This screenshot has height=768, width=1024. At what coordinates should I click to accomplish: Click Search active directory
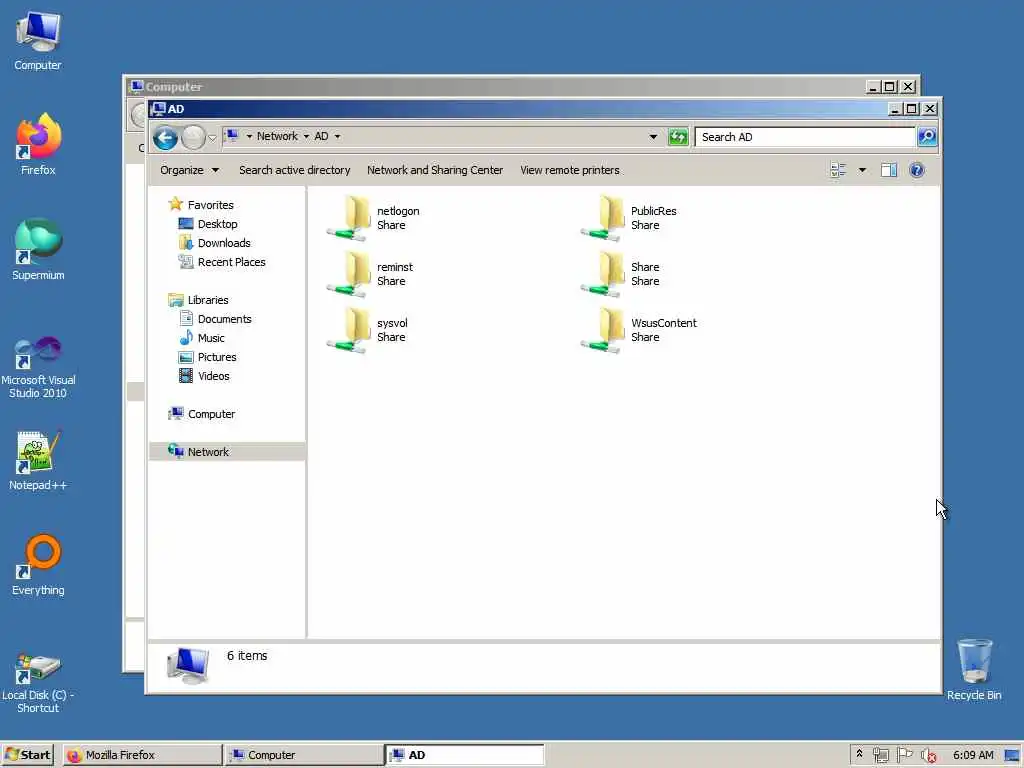(x=295, y=170)
